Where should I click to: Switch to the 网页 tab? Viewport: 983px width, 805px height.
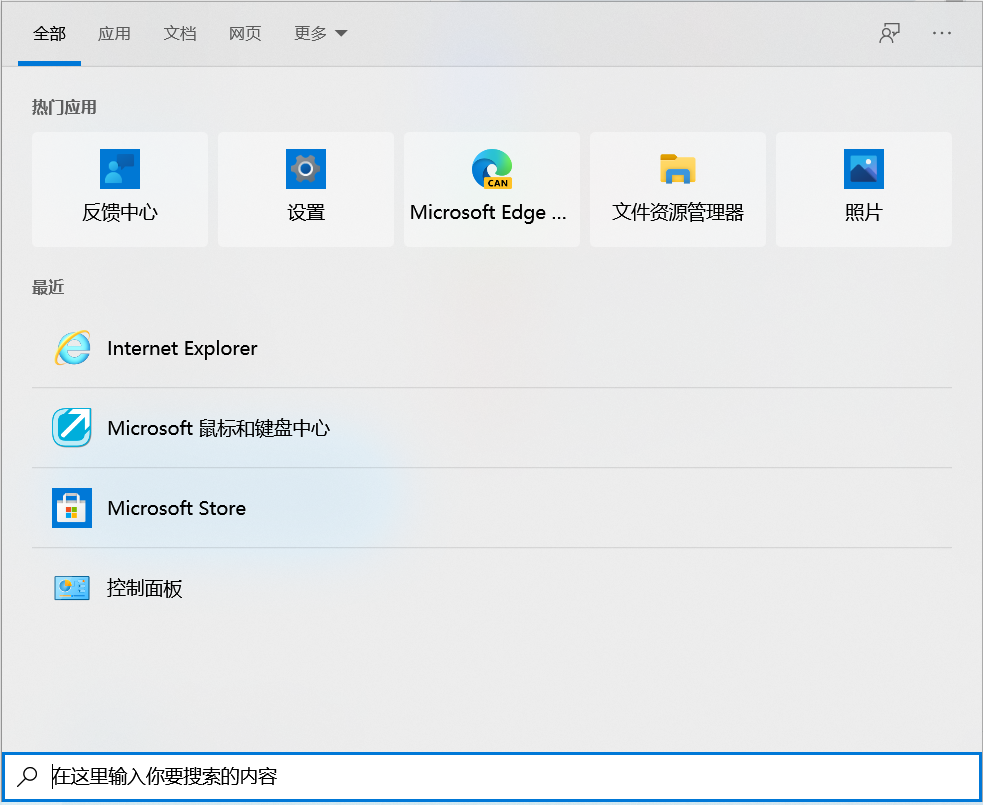(245, 33)
